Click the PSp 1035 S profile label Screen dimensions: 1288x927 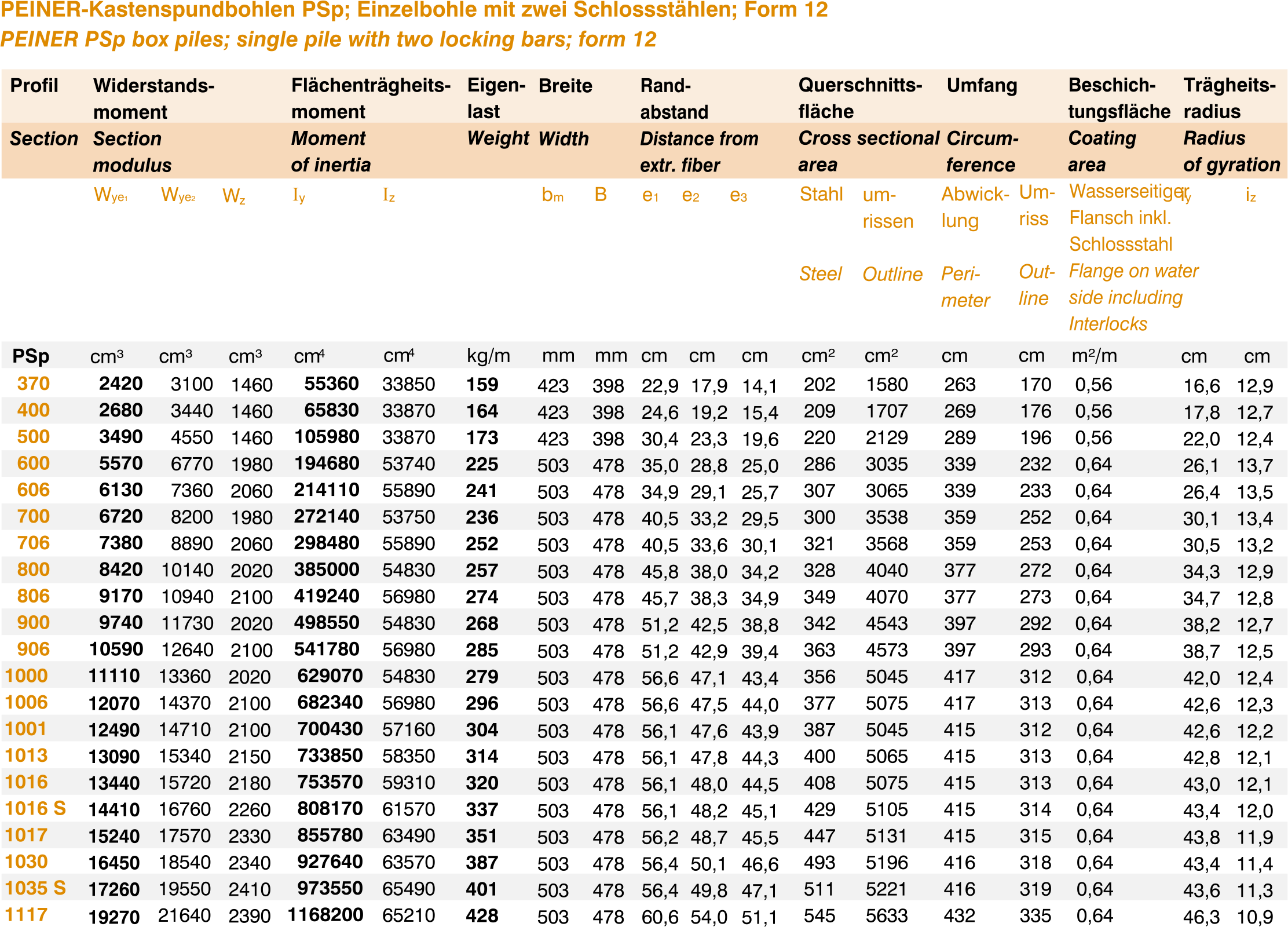click(35, 888)
